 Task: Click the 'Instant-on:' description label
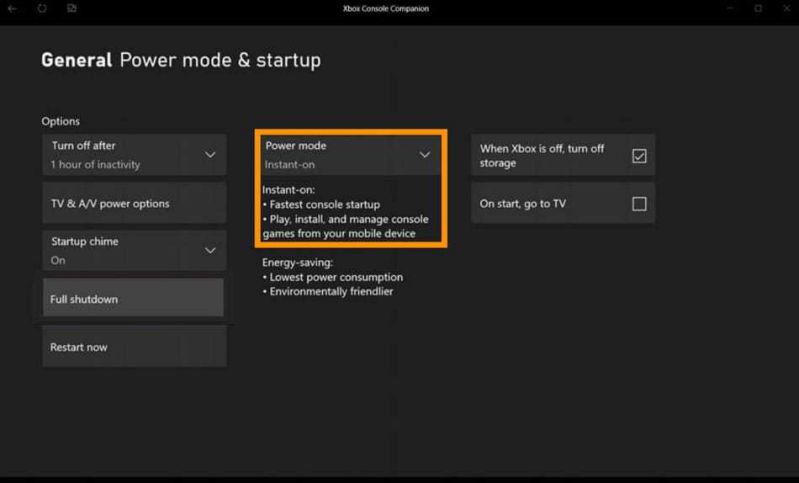[x=288, y=190]
